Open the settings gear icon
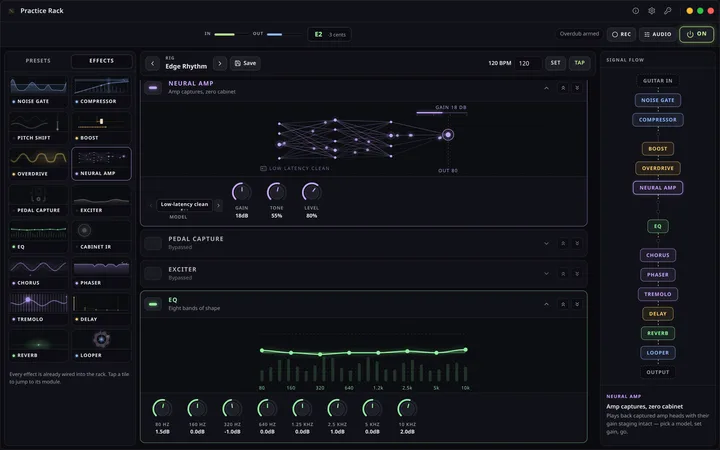Viewport: 720px width, 450px height. [652, 11]
